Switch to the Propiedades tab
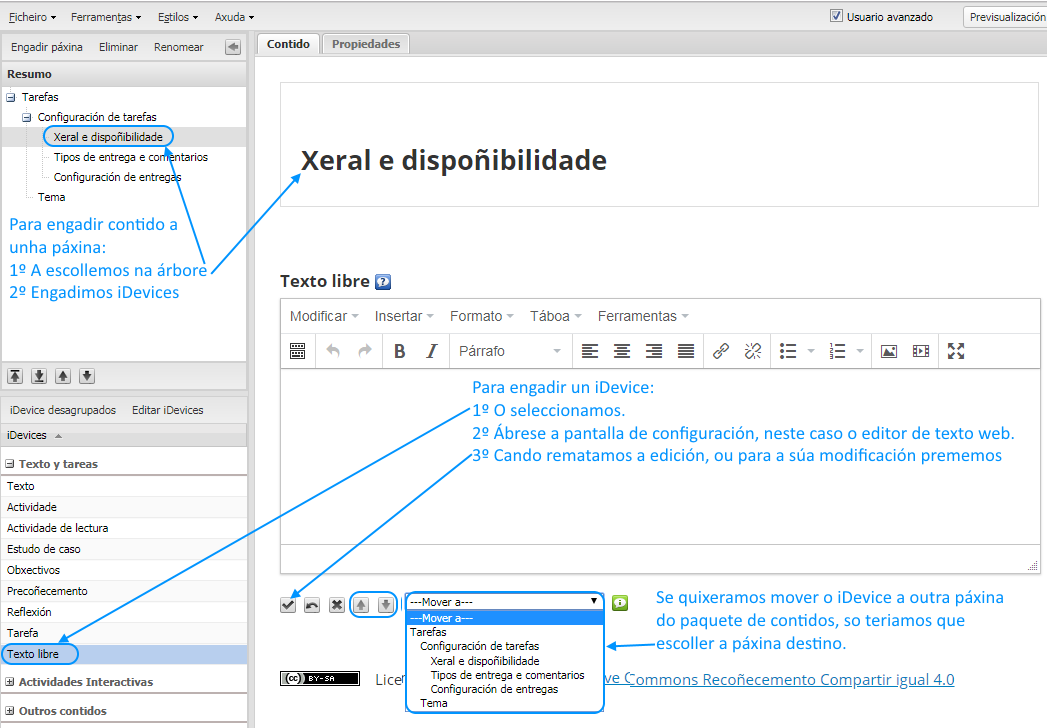This screenshot has width=1047, height=728. (366, 44)
